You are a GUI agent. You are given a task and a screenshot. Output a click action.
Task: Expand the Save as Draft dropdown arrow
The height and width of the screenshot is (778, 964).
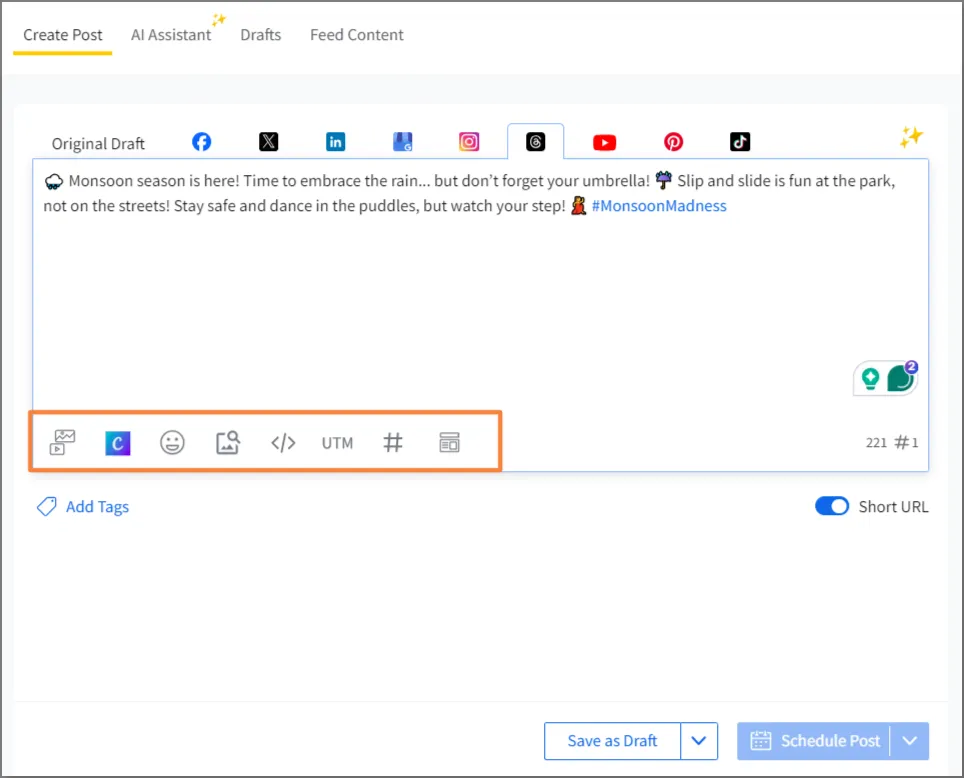(698, 741)
